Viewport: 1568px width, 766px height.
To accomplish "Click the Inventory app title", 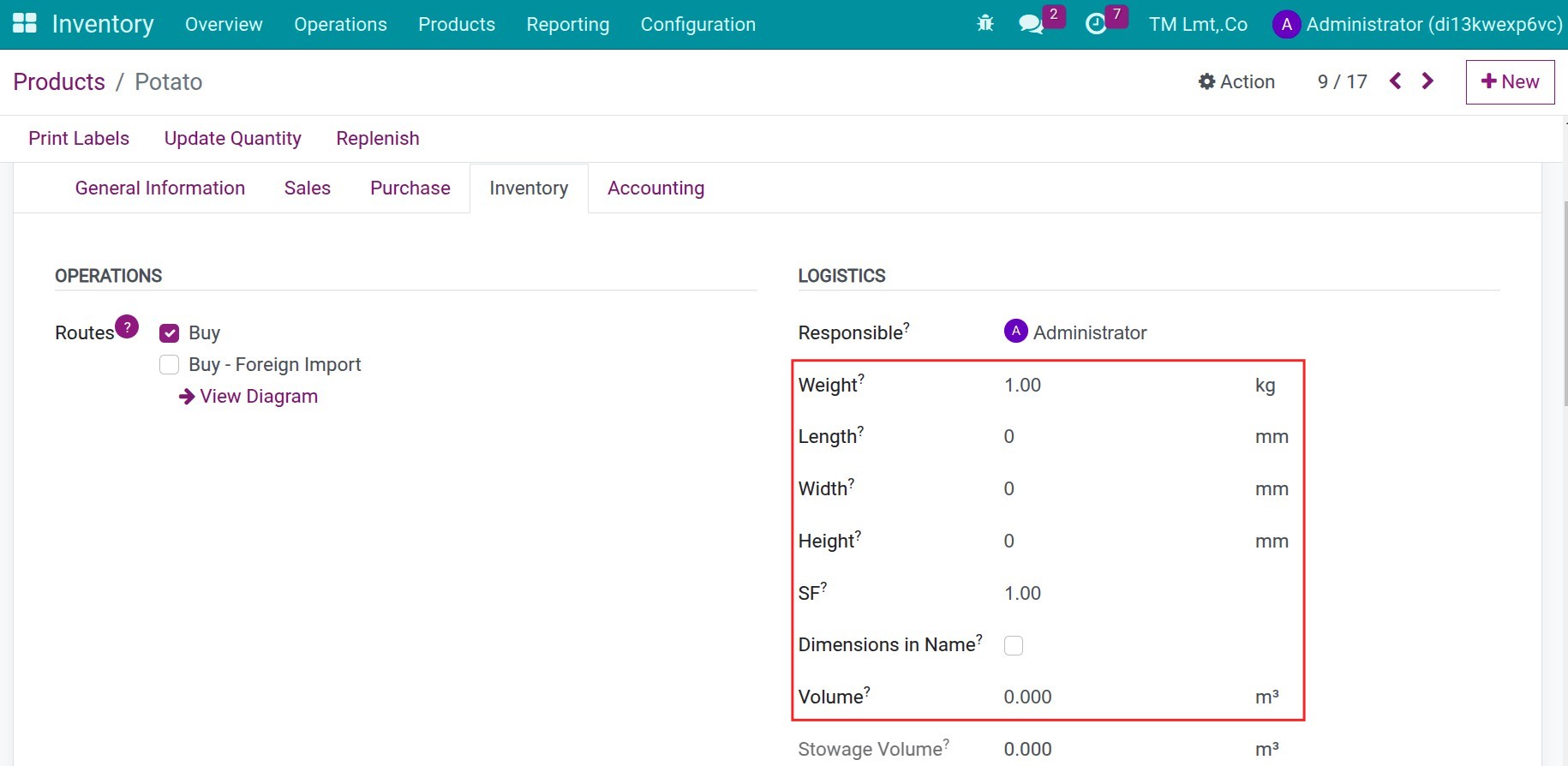I will coord(103,24).
